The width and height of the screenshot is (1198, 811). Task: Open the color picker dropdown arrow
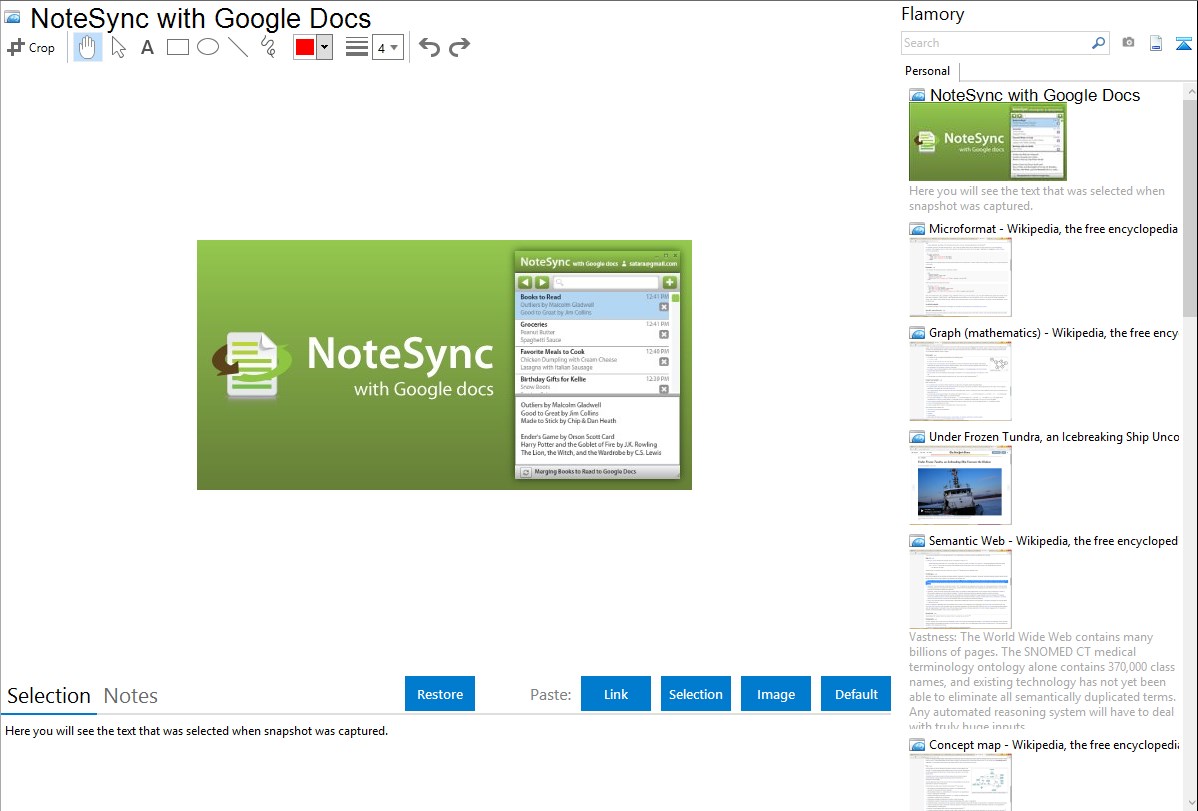coord(324,47)
